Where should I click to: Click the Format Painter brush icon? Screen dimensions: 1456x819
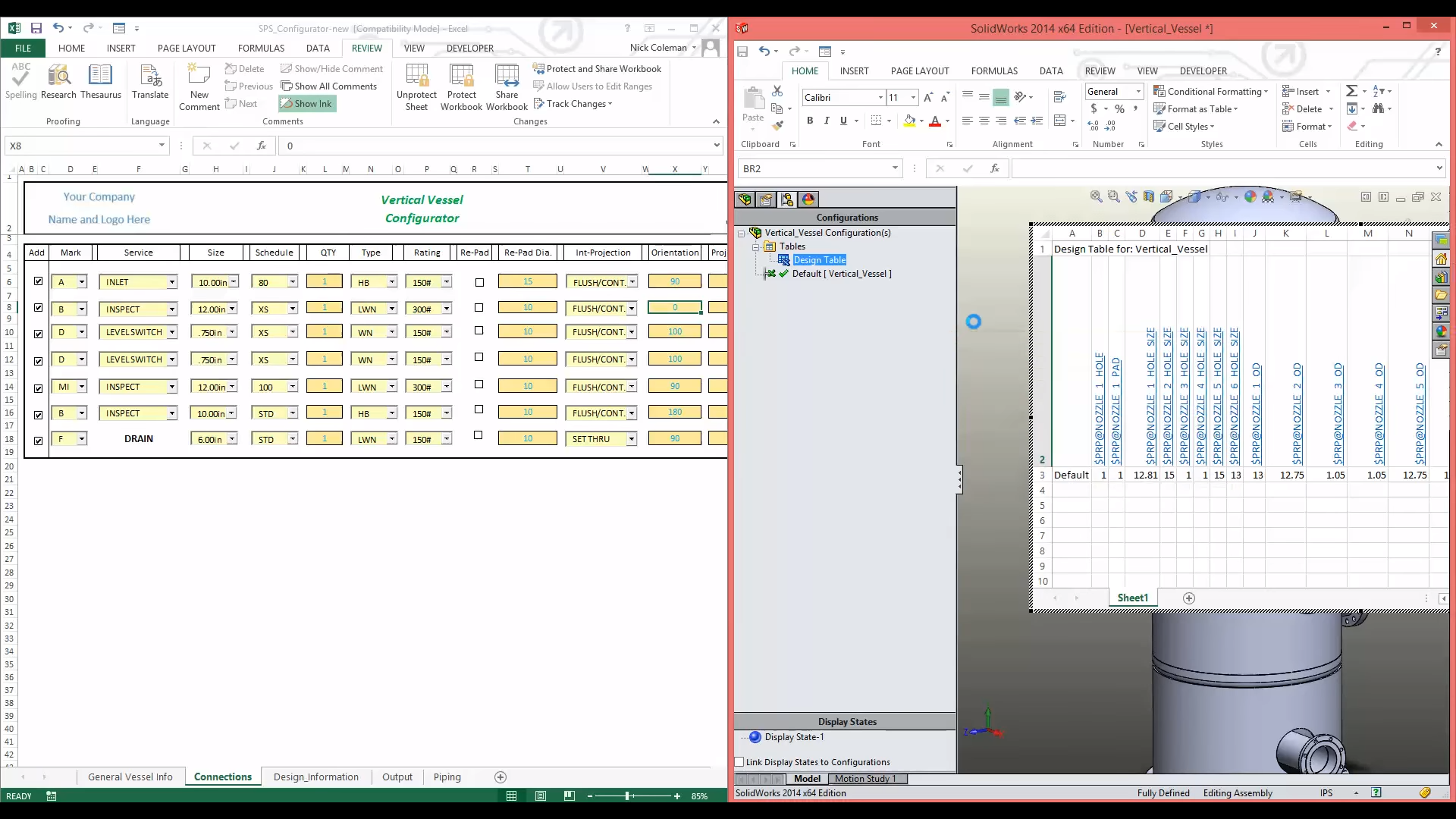tap(777, 126)
